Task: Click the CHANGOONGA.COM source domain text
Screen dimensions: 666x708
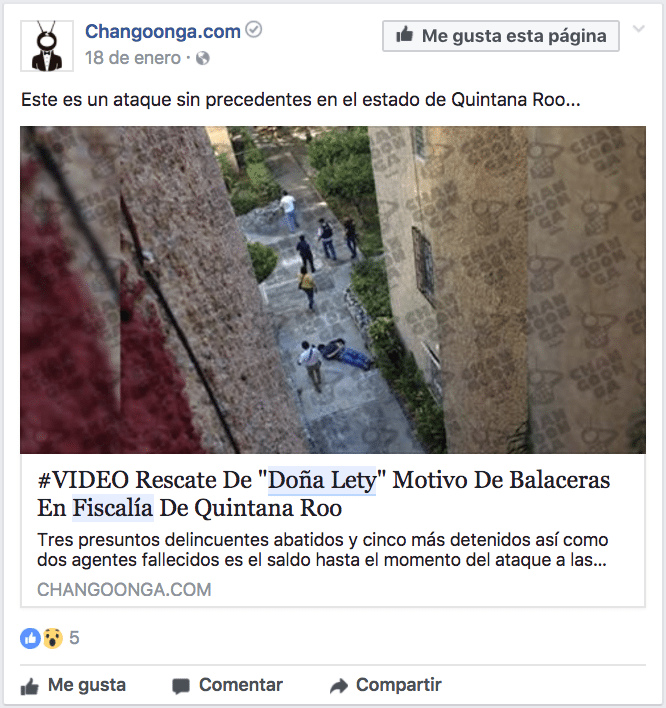Action: 124,590
